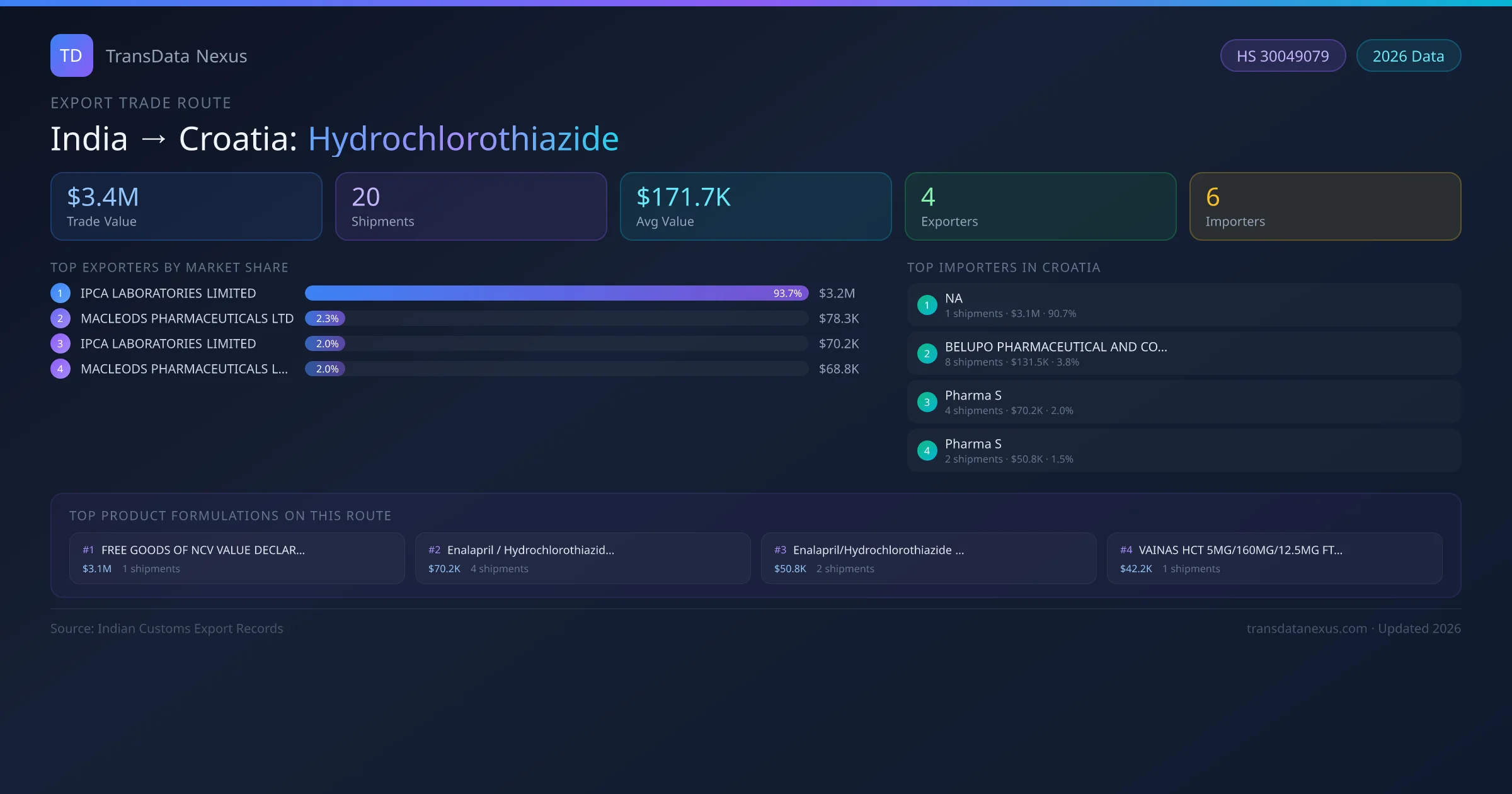Image resolution: width=1512 pixels, height=794 pixels.
Task: Open the VAINAS HCT 5MG/160MG/12.5MG card
Action: (1274, 558)
